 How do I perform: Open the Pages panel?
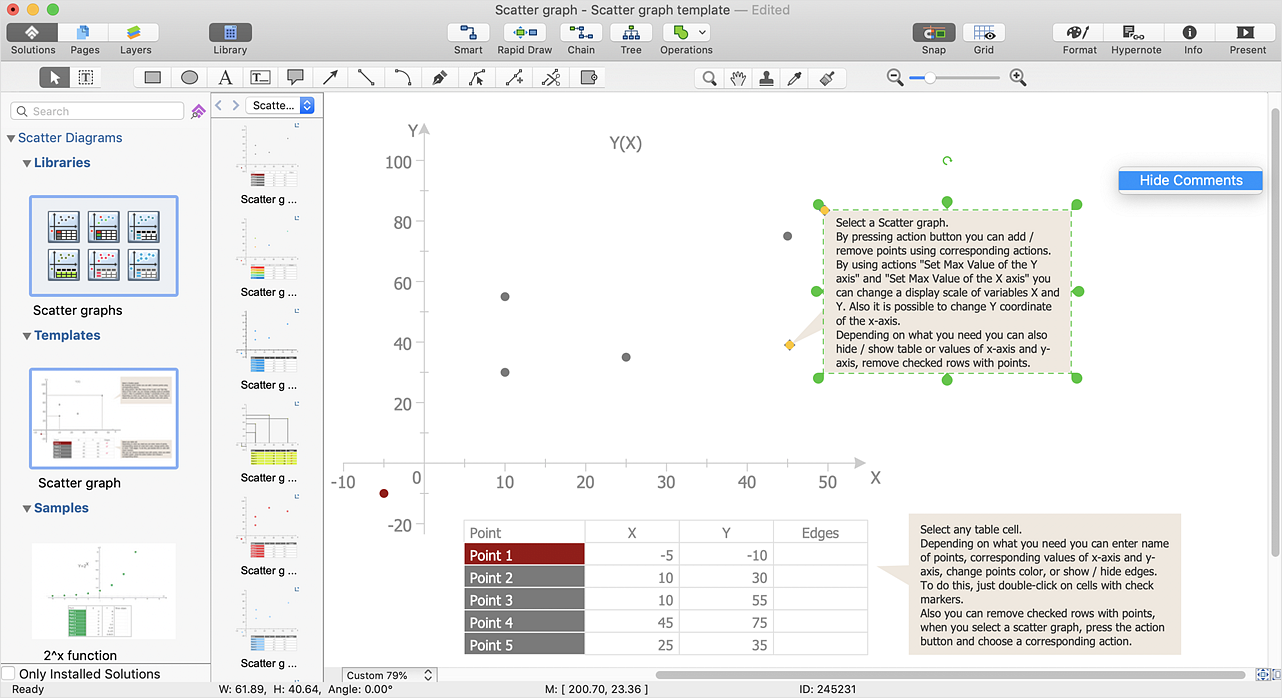pos(84,33)
